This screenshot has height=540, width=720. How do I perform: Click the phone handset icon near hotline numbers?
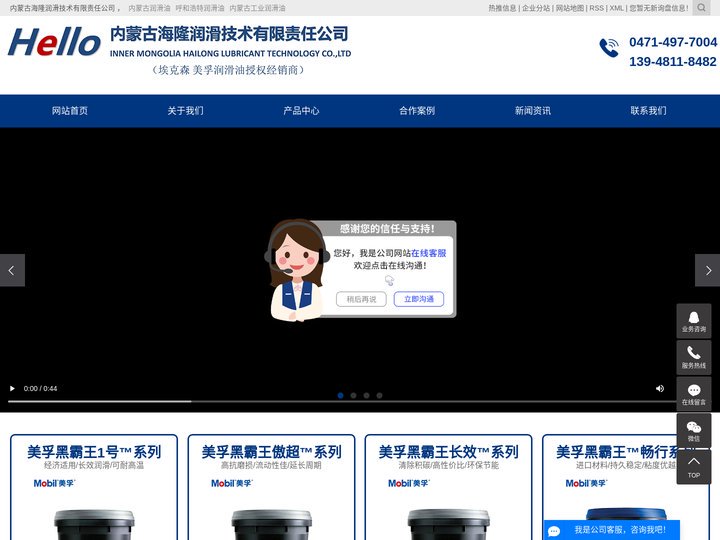[x=609, y=48]
